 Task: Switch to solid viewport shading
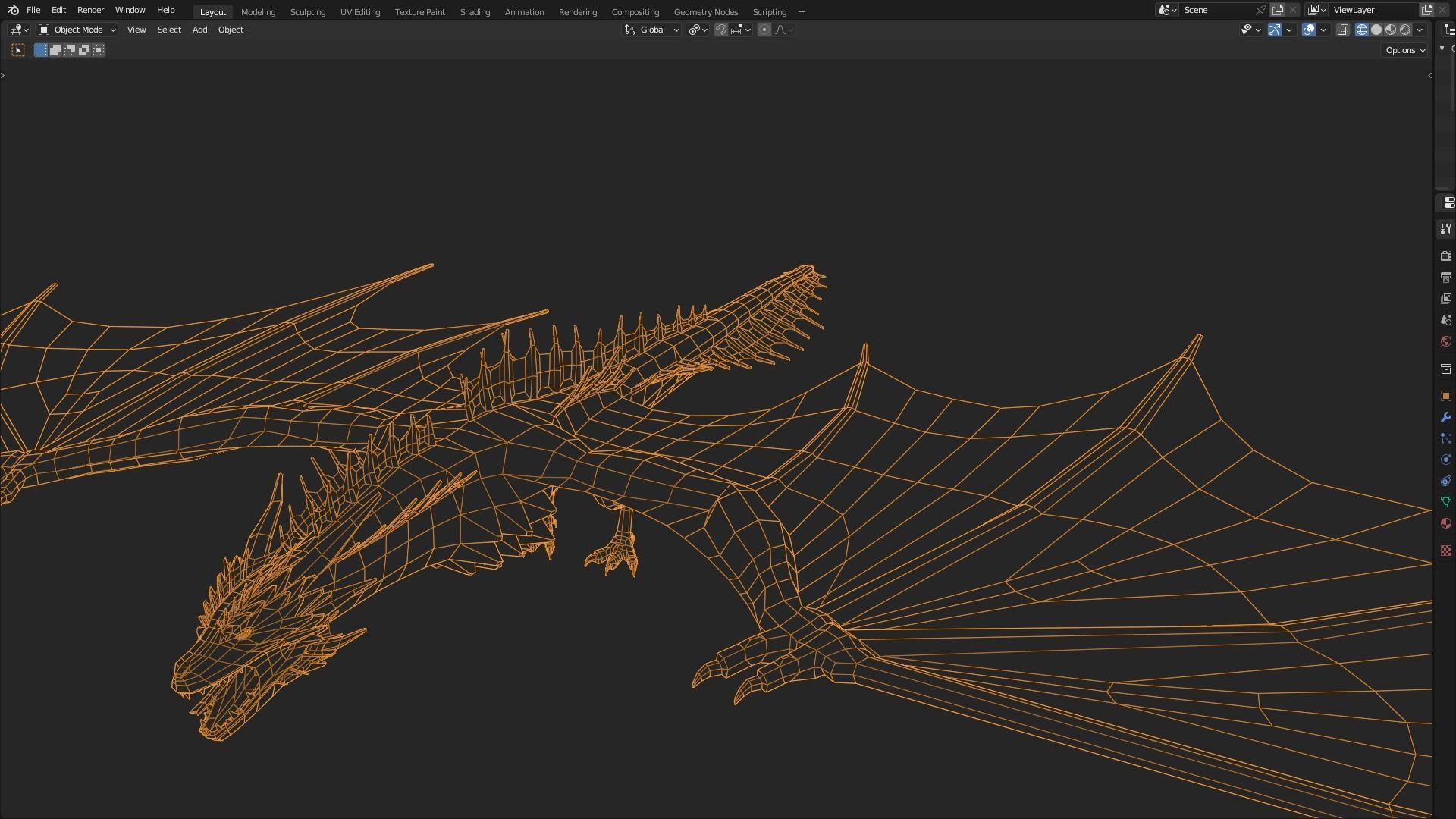(x=1376, y=30)
